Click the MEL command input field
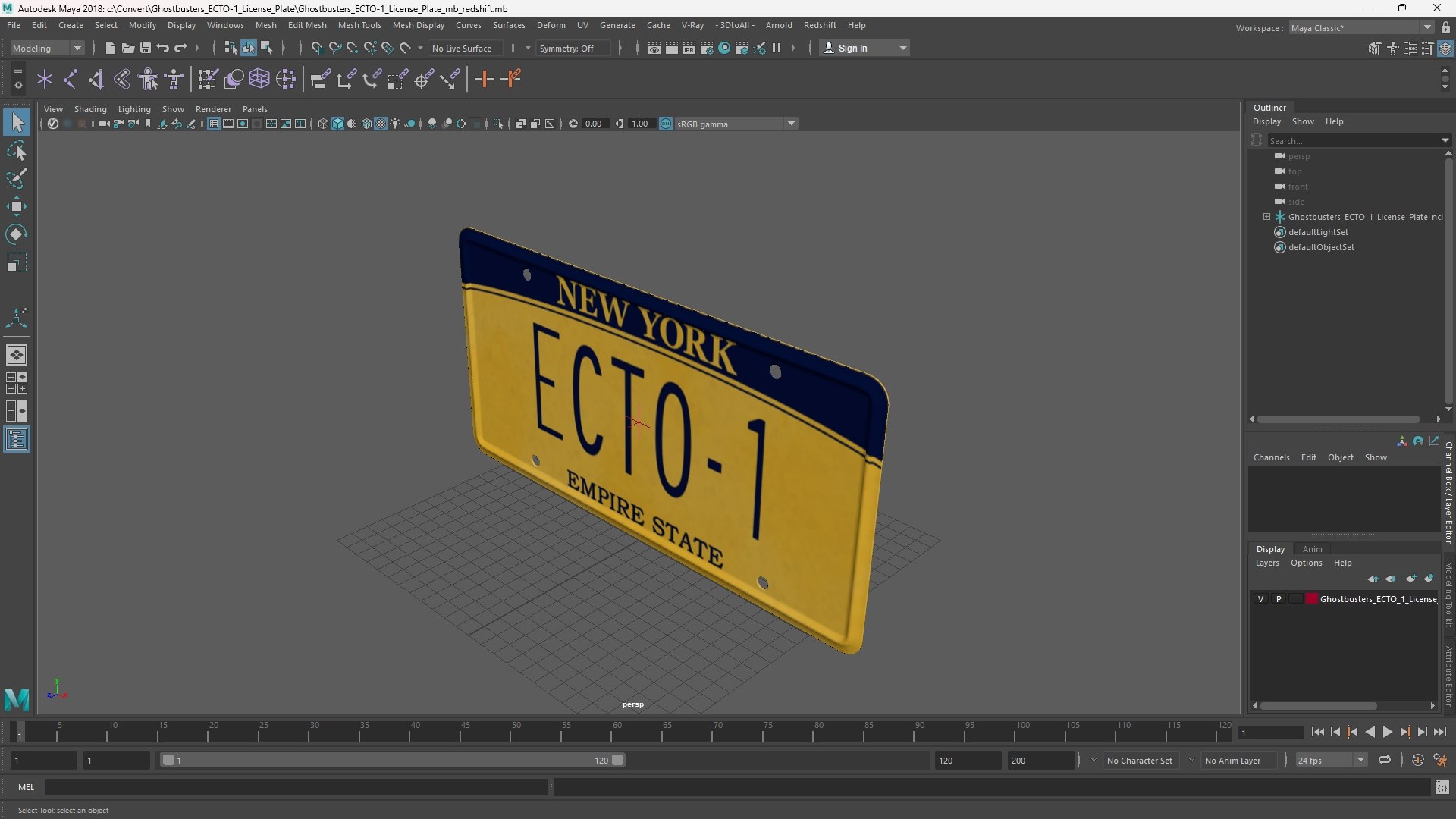Image resolution: width=1456 pixels, height=819 pixels. pyautogui.click(x=297, y=787)
